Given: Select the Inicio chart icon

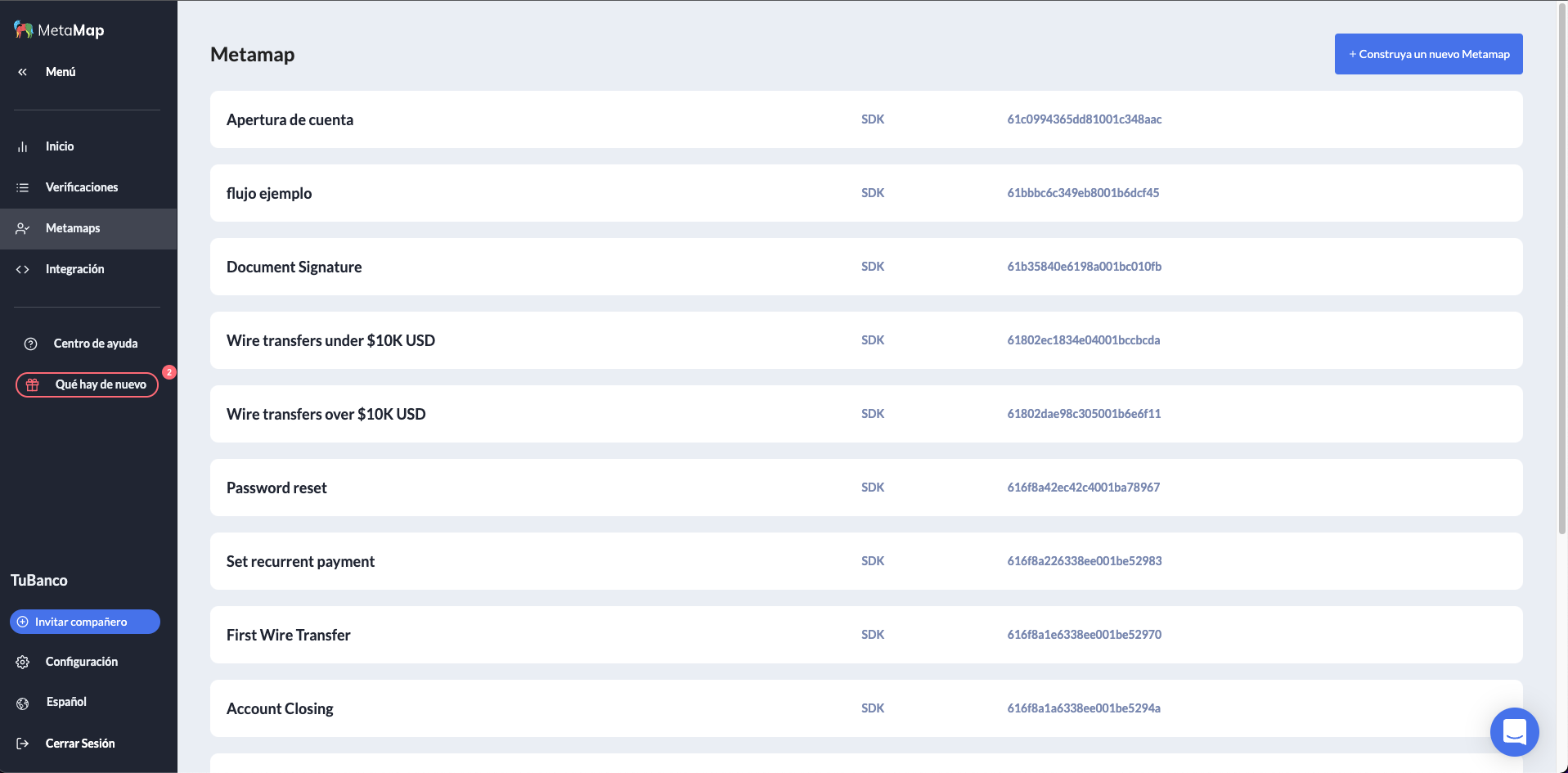Looking at the screenshot, I should click(x=23, y=146).
